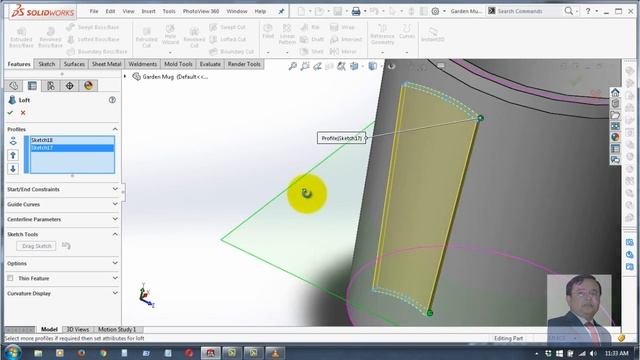
Task: Switch to the Surfaces tab
Action: point(74,64)
